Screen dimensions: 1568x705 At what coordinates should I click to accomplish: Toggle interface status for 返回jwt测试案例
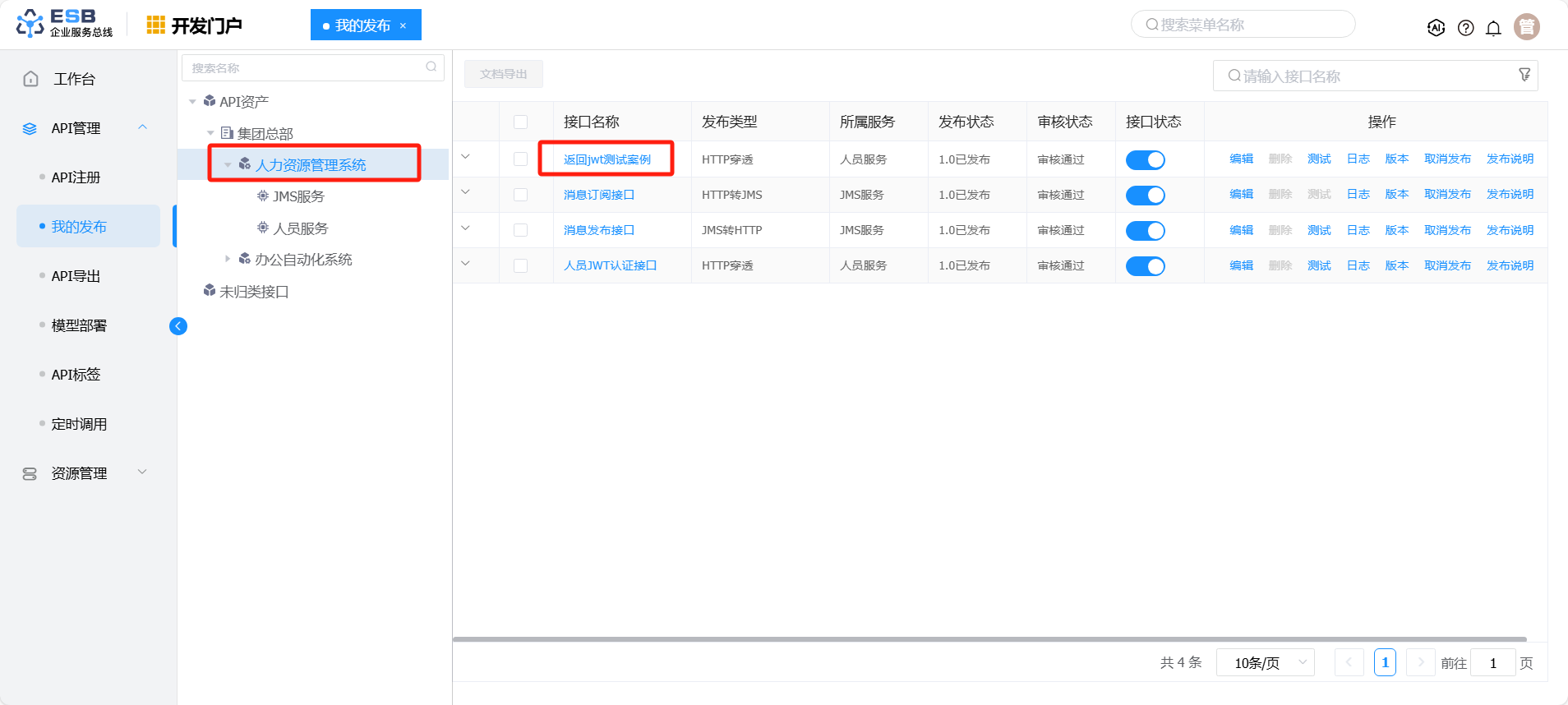tap(1145, 160)
